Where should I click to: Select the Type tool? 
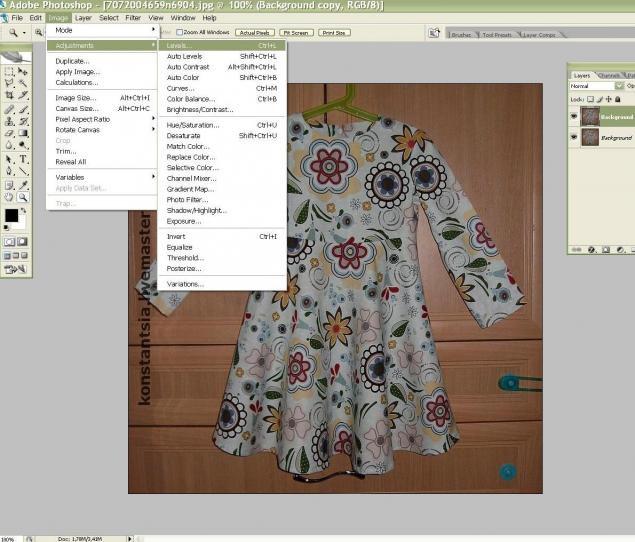[x=23, y=159]
